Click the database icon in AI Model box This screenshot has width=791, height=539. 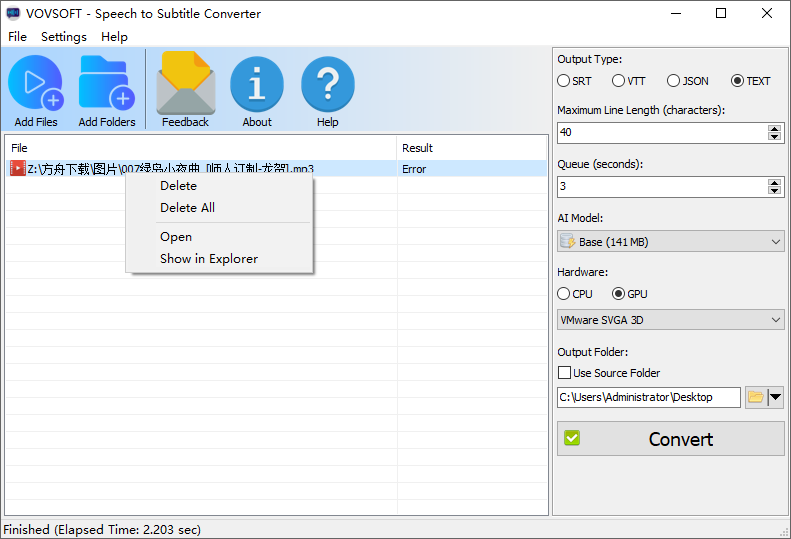pyautogui.click(x=568, y=241)
